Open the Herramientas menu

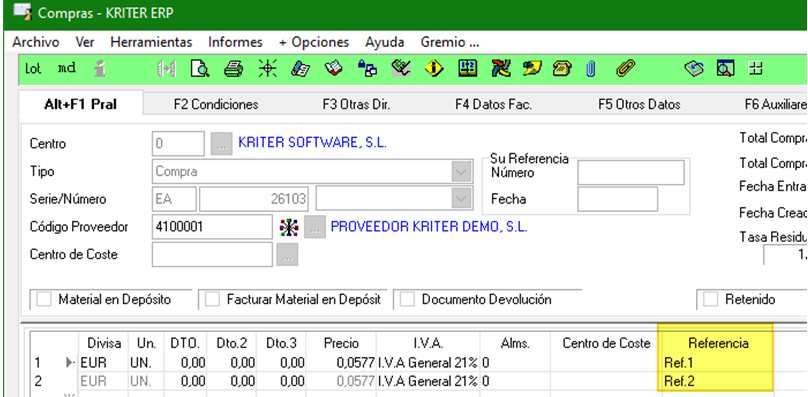[x=151, y=42]
